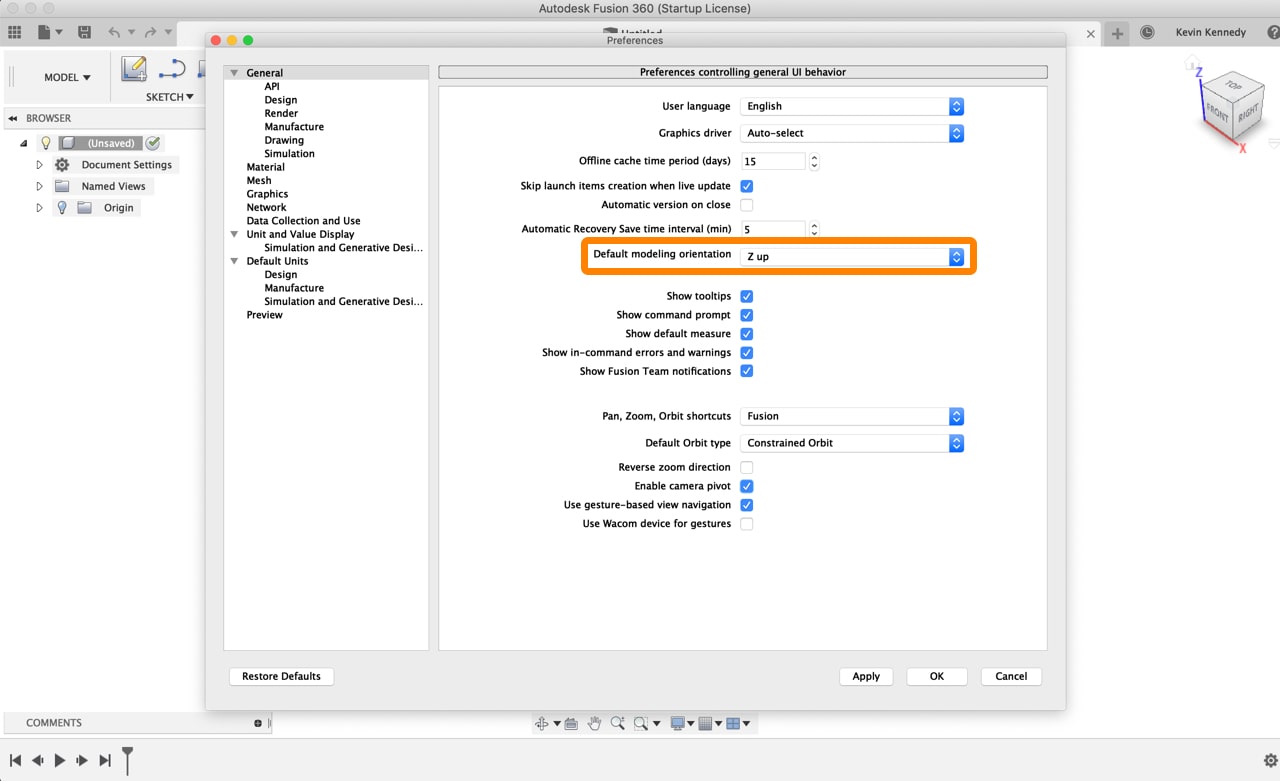Toggle Show default measure checkbox
Image resolution: width=1280 pixels, height=781 pixels.
pos(746,334)
